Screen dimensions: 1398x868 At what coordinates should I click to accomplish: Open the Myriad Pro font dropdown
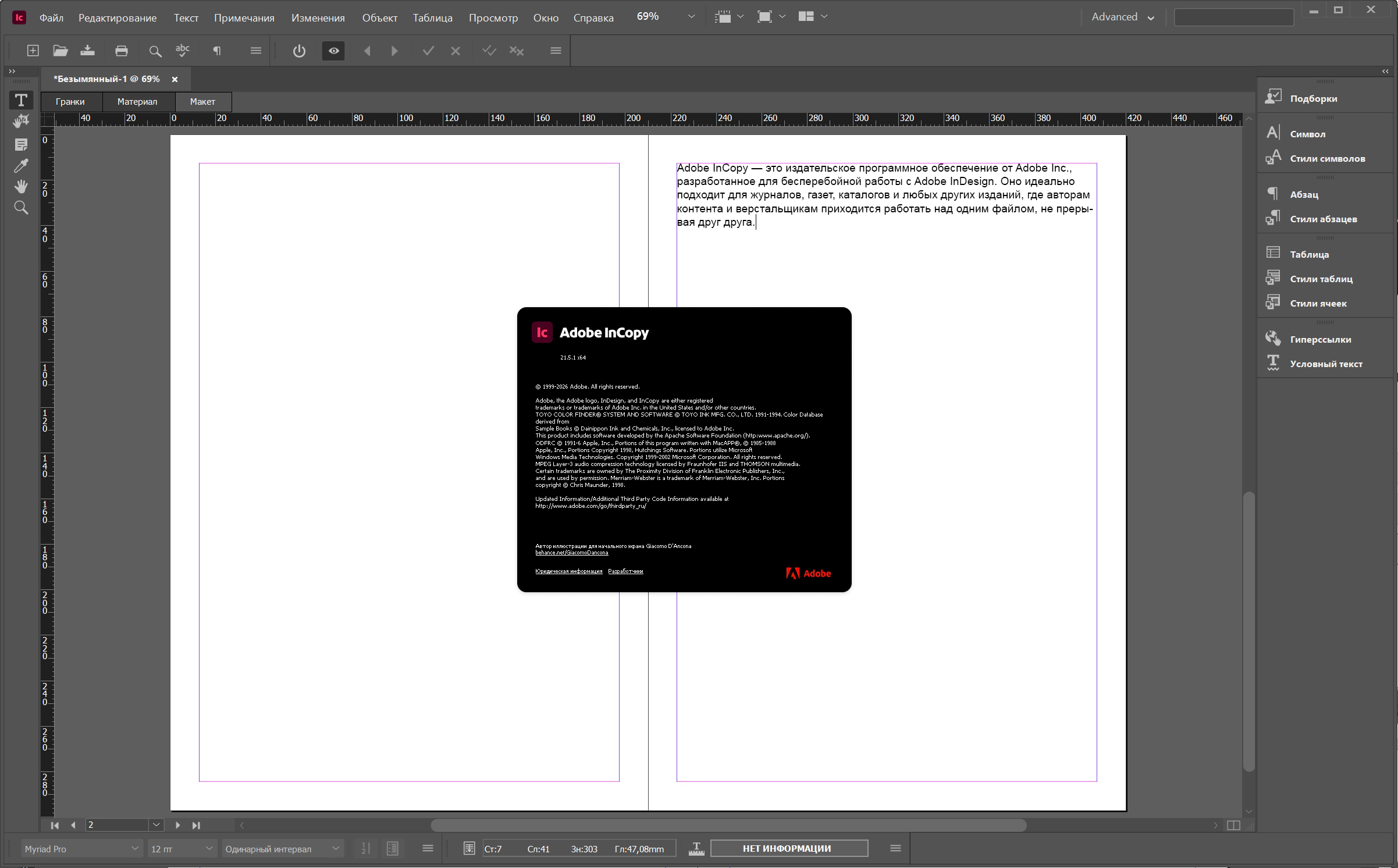pyautogui.click(x=81, y=849)
